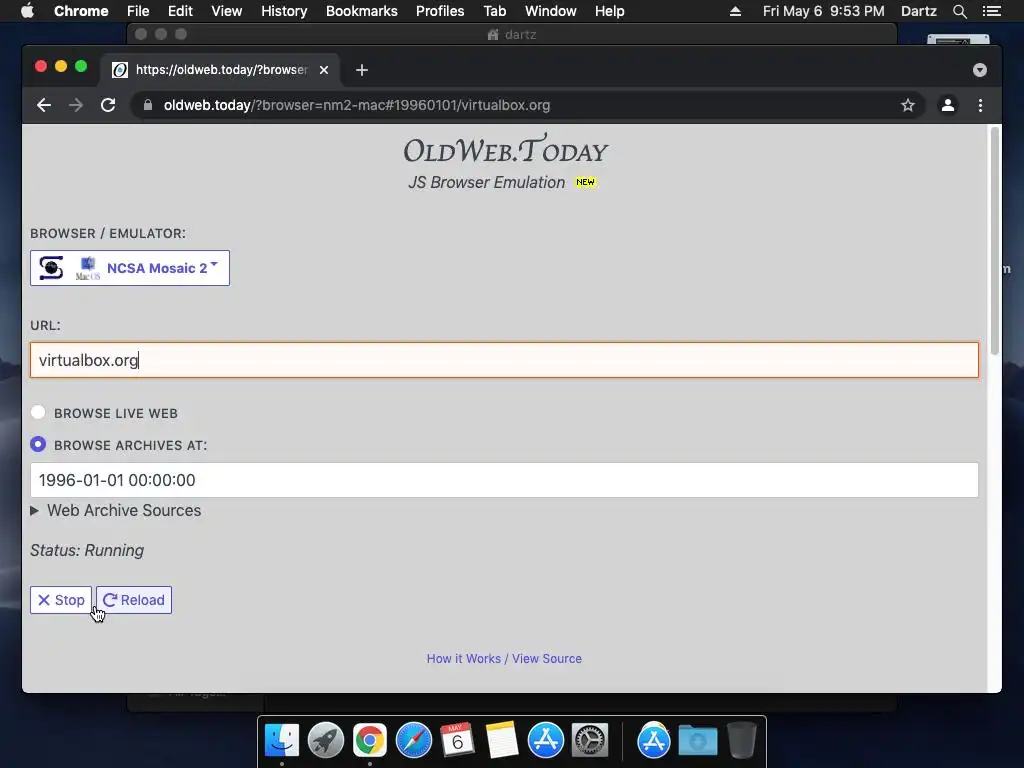Viewport: 1024px width, 768px height.
Task: Open the Trash in the Dock
Action: [742, 741]
